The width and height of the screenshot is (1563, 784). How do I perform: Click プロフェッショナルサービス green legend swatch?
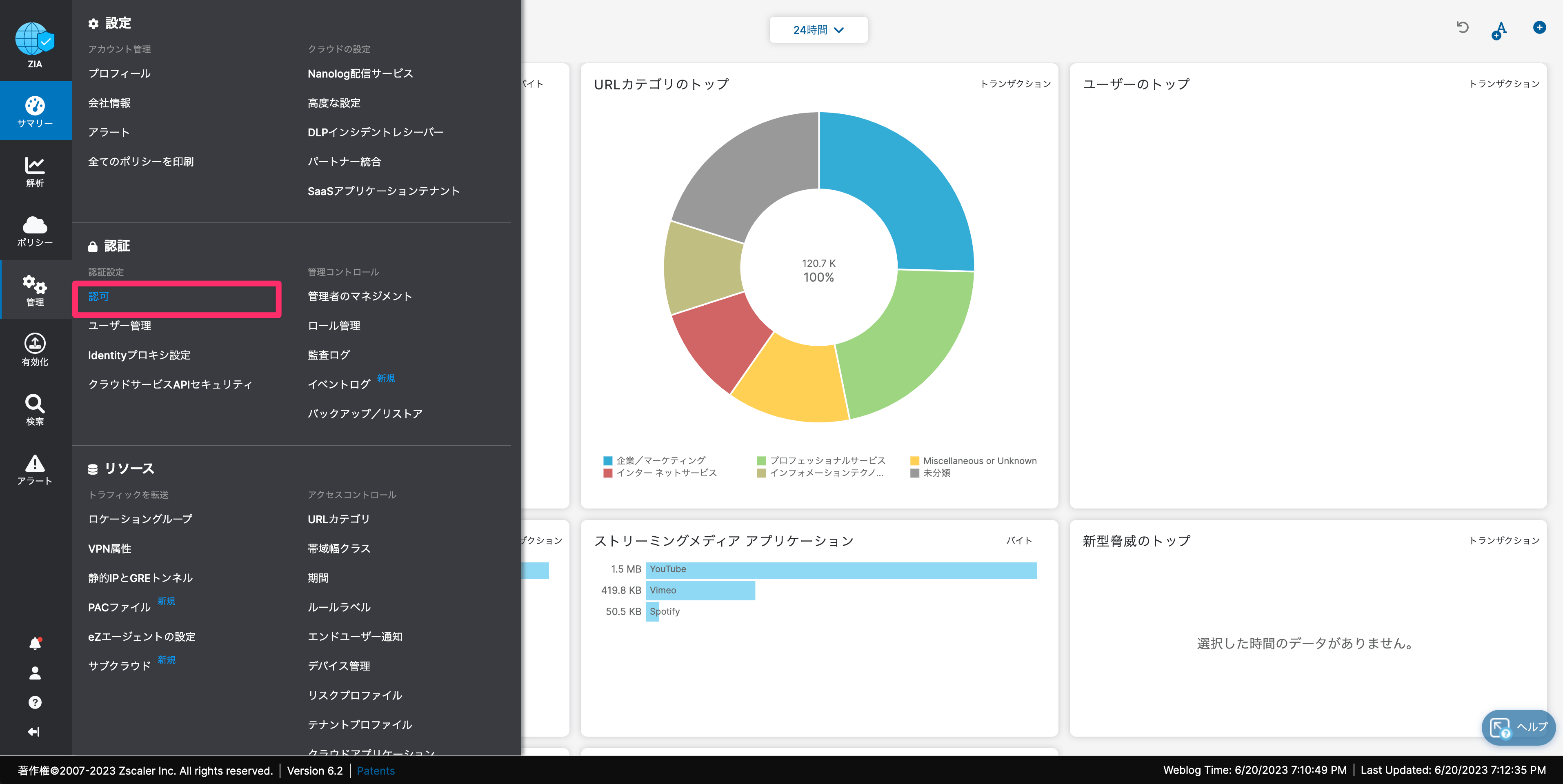(761, 461)
